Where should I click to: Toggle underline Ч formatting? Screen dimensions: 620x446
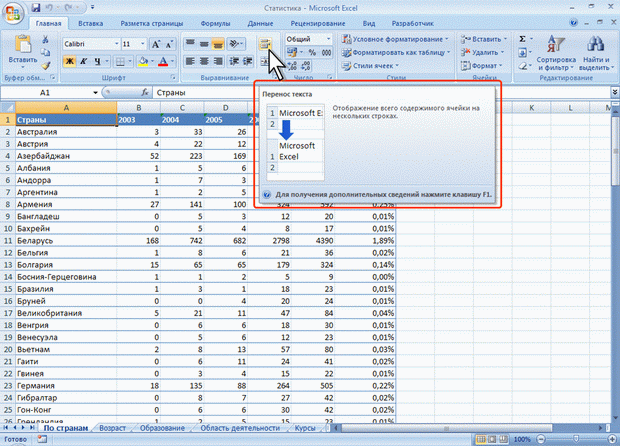(97, 61)
